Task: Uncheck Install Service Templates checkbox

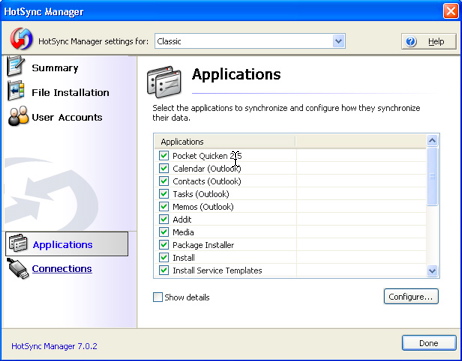Action: [164, 270]
